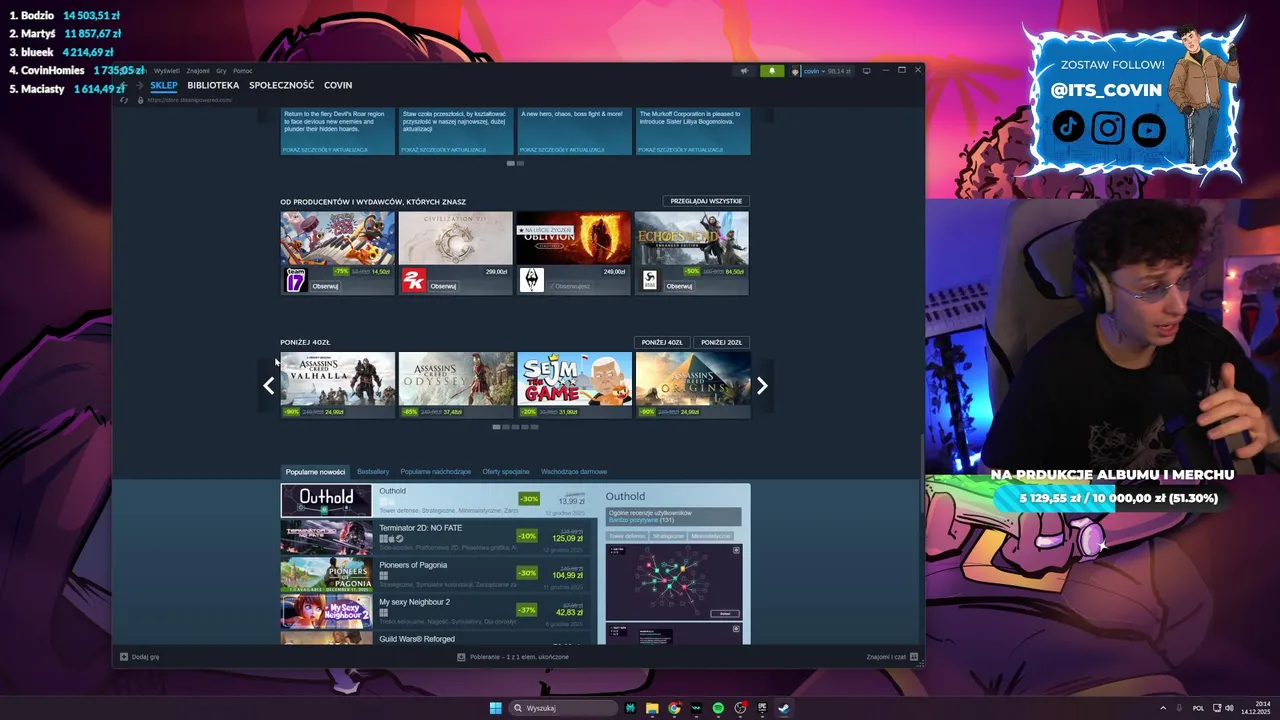Screen dimensions: 1280x720
Task: Open Terminator 2D: NO FATE row
Action: tap(438, 537)
